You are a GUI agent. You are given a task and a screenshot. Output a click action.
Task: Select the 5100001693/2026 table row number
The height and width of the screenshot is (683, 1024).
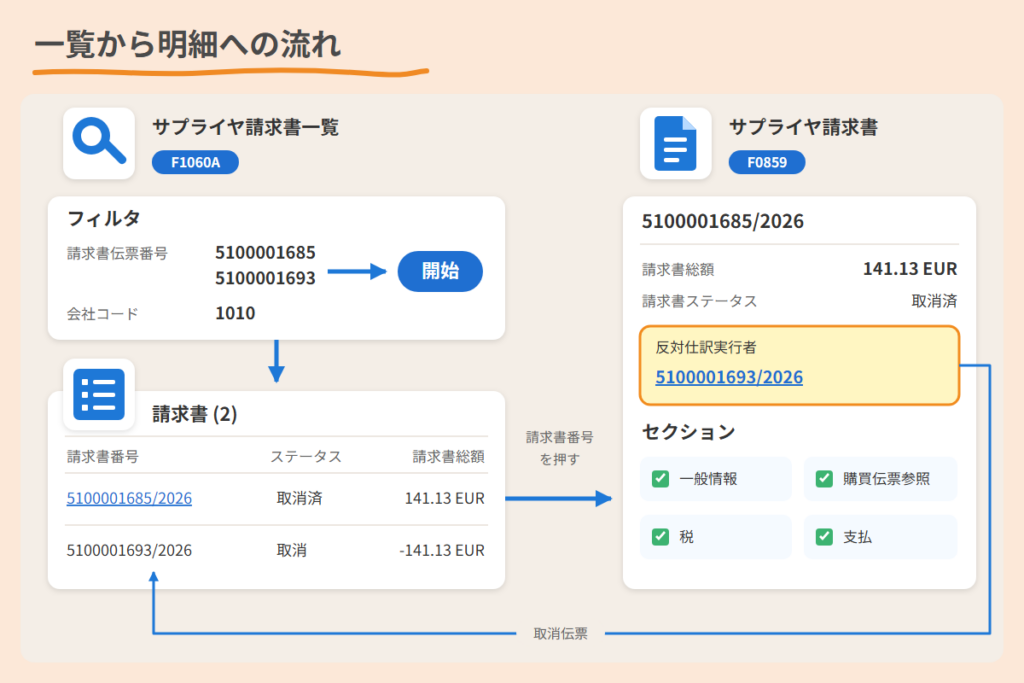pos(129,550)
